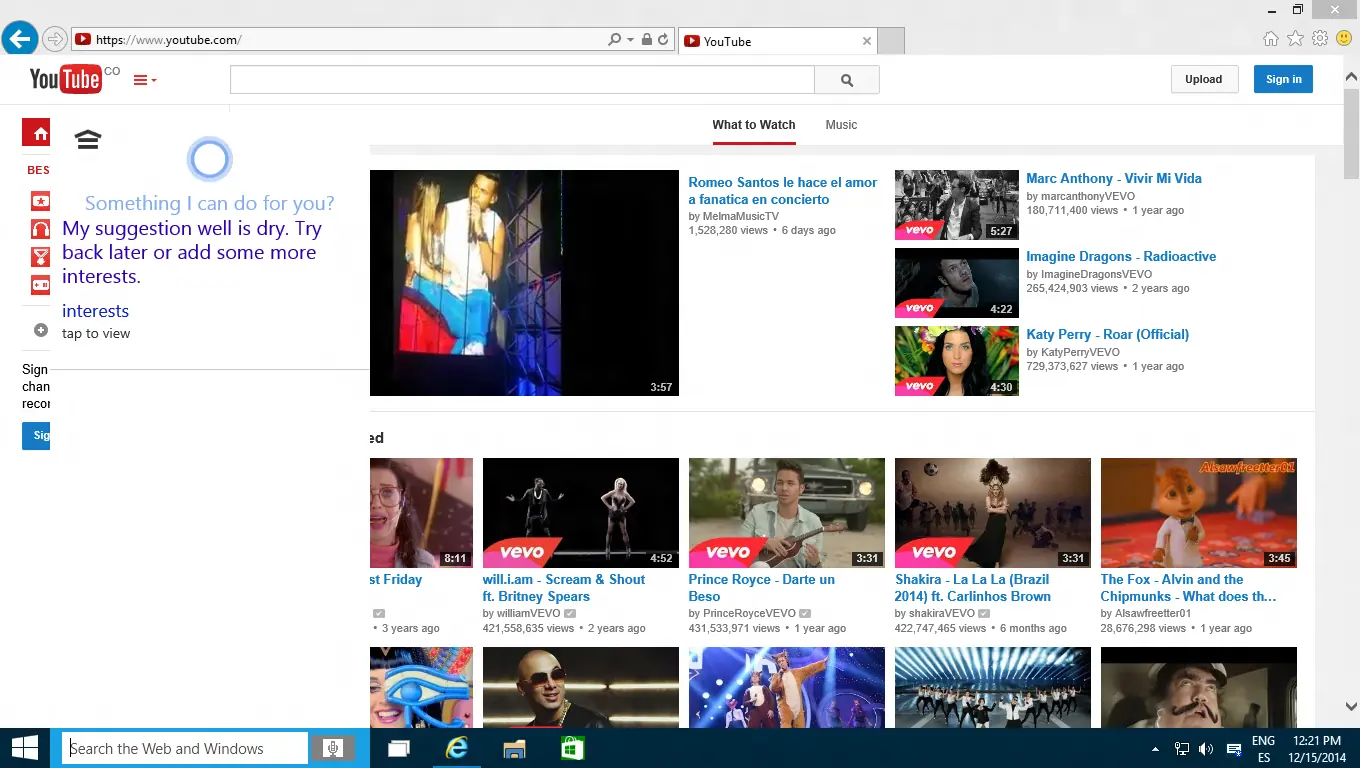
Task: Open the Gaming controller sidebar icon
Action: coord(40,285)
